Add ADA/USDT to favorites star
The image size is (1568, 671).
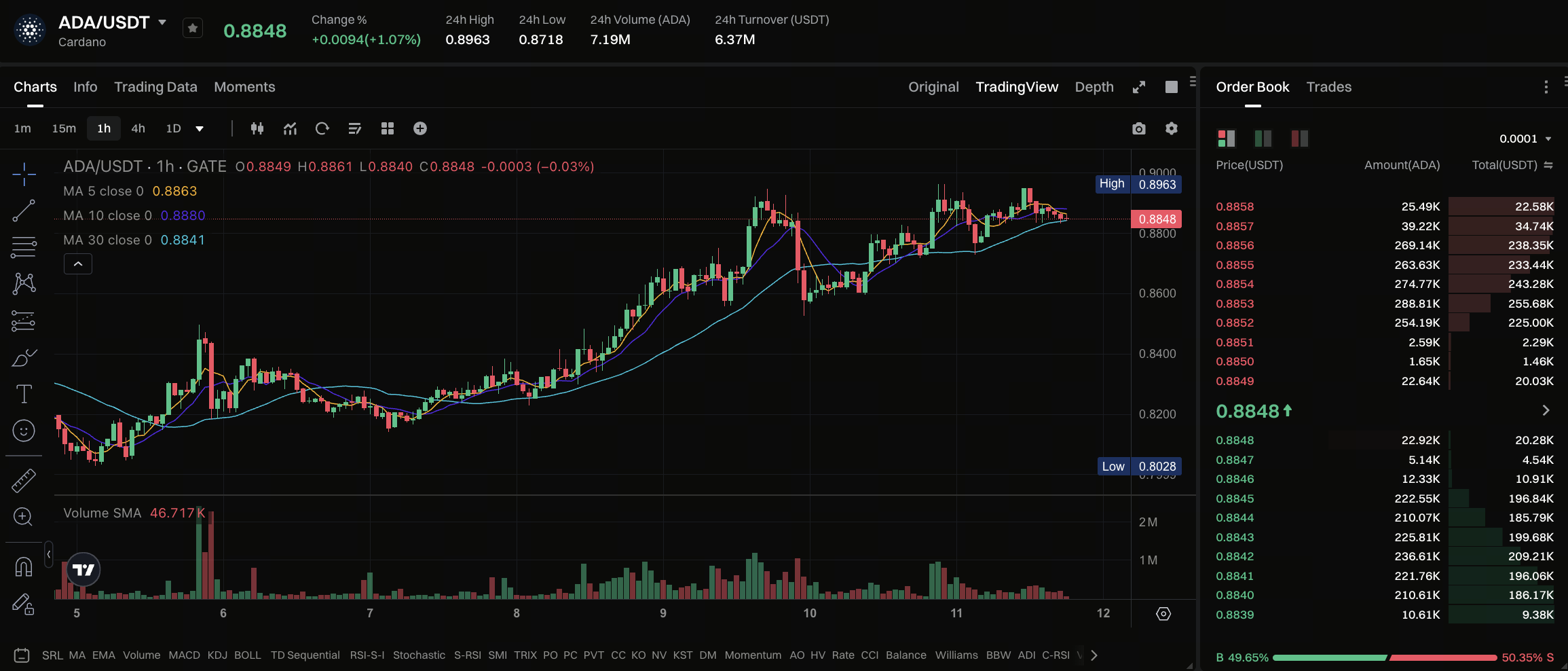click(x=193, y=28)
